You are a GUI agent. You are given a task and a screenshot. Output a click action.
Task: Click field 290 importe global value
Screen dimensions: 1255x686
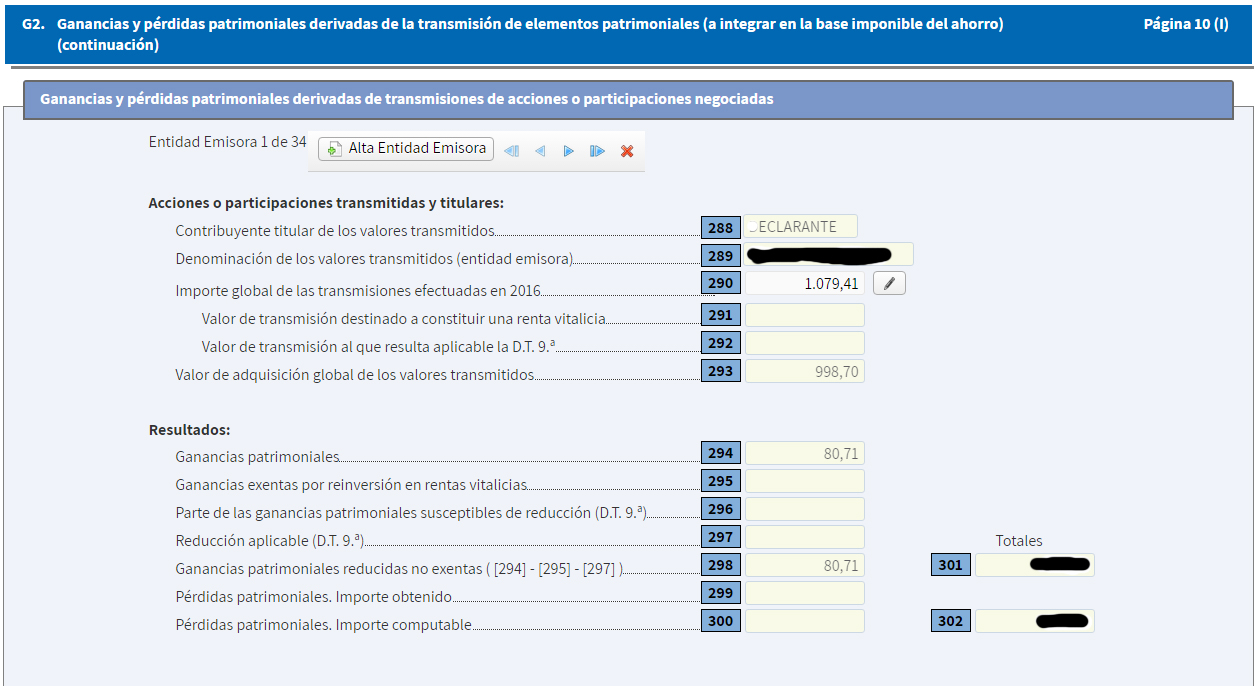click(x=804, y=284)
